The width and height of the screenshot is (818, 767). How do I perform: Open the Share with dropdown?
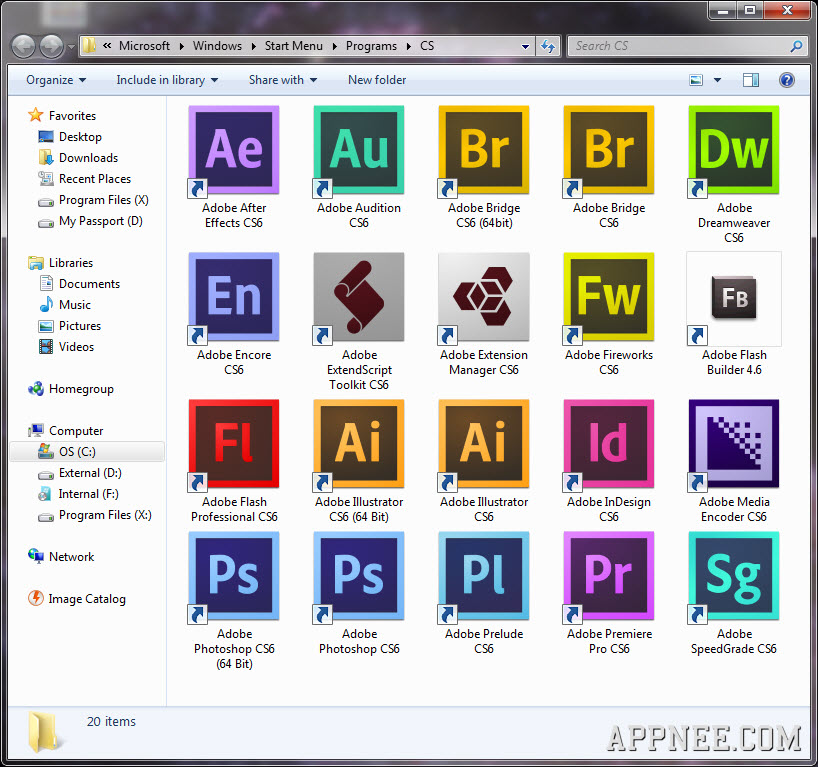[283, 80]
